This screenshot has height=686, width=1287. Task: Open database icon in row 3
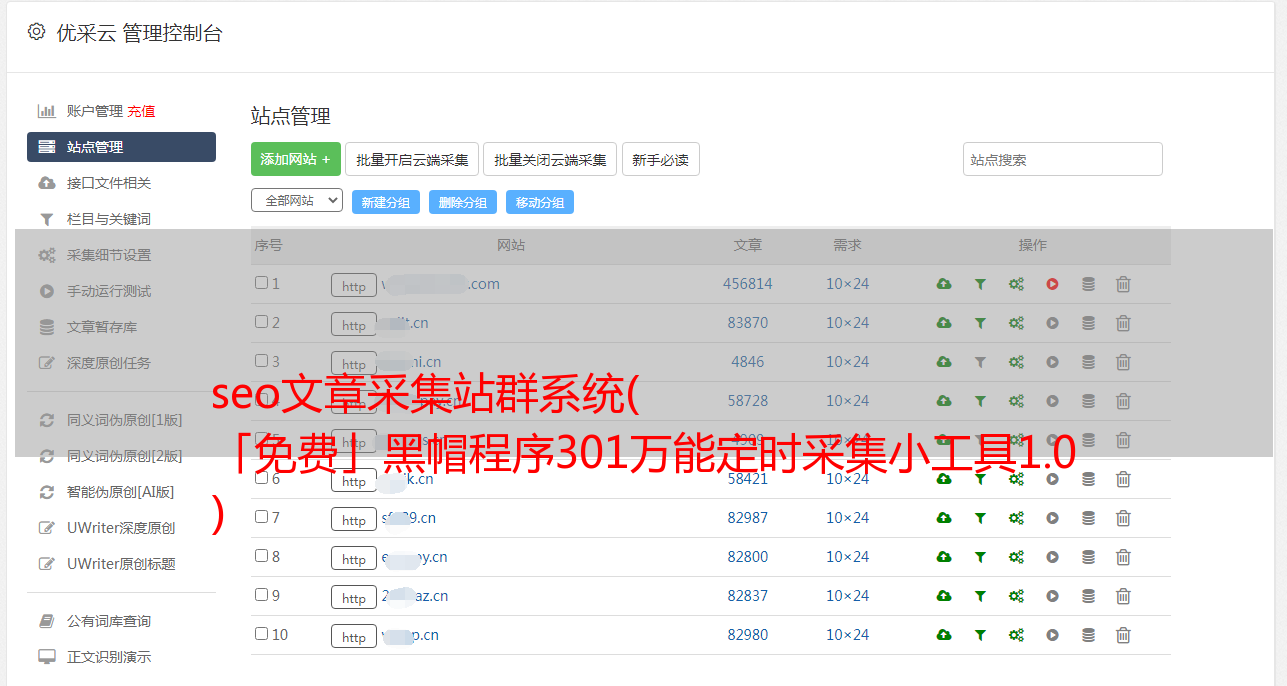[1088, 362]
